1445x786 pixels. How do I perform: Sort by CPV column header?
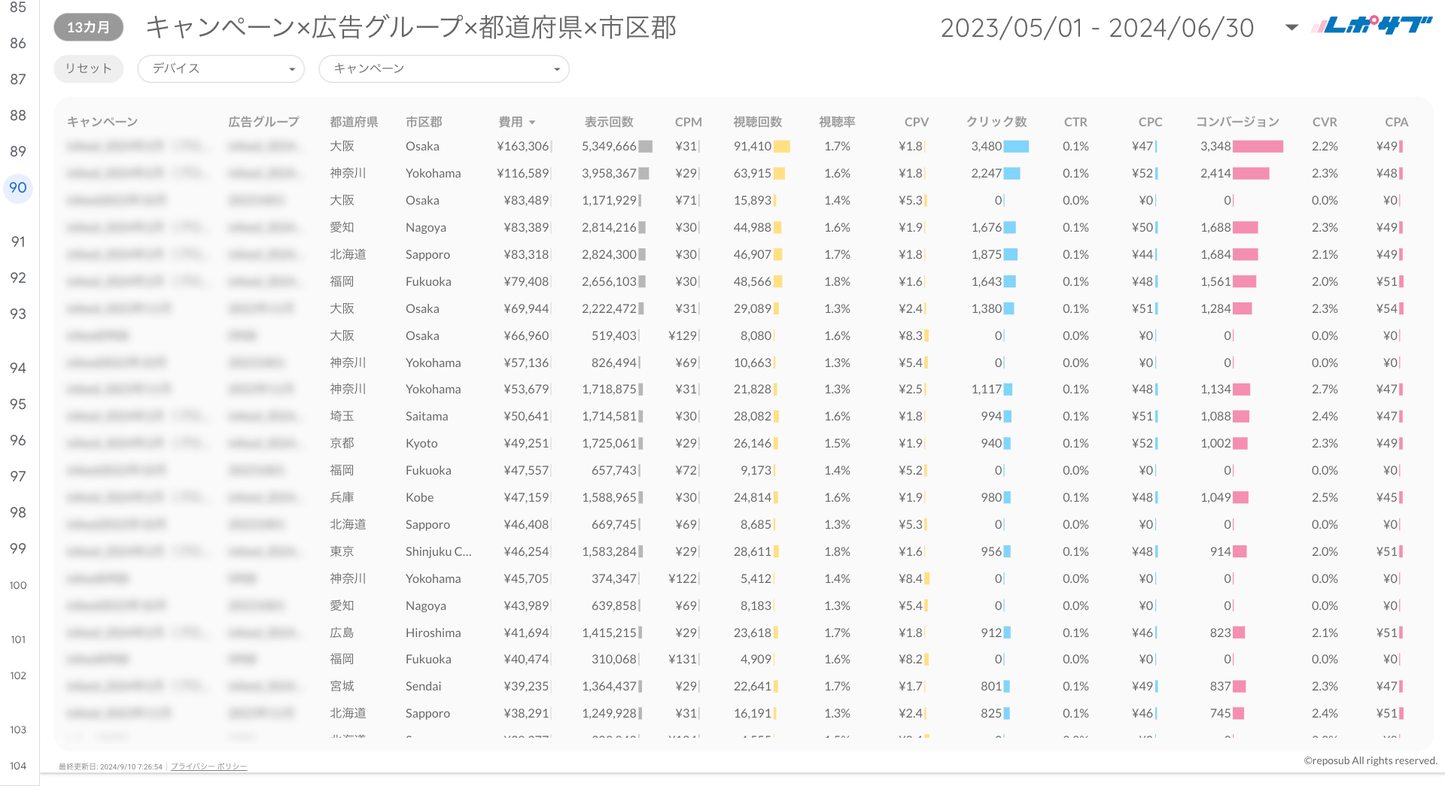(916, 122)
